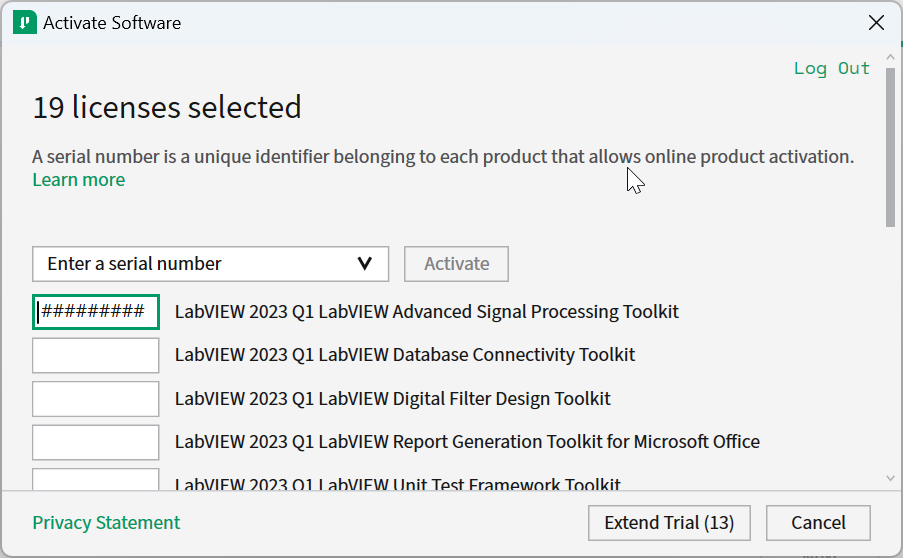Click the scroll down arrow of license list
This screenshot has height=558, width=903.
coord(890,478)
